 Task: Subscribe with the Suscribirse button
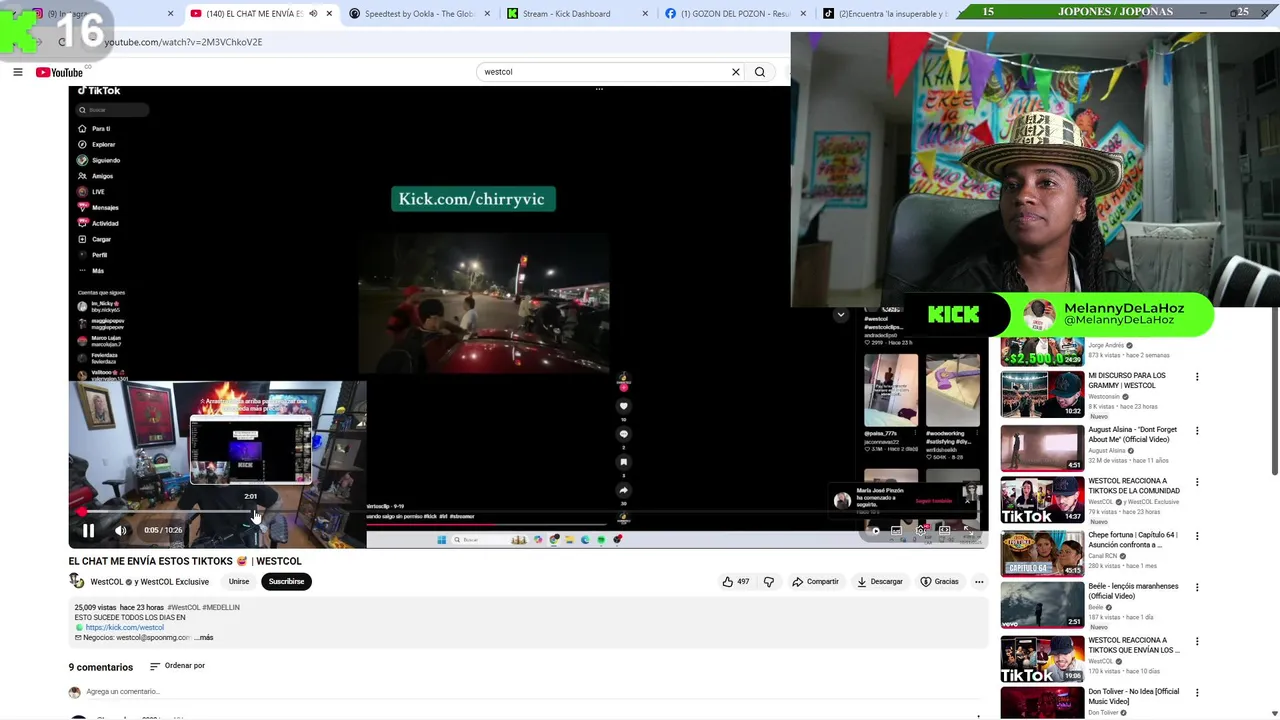point(286,581)
